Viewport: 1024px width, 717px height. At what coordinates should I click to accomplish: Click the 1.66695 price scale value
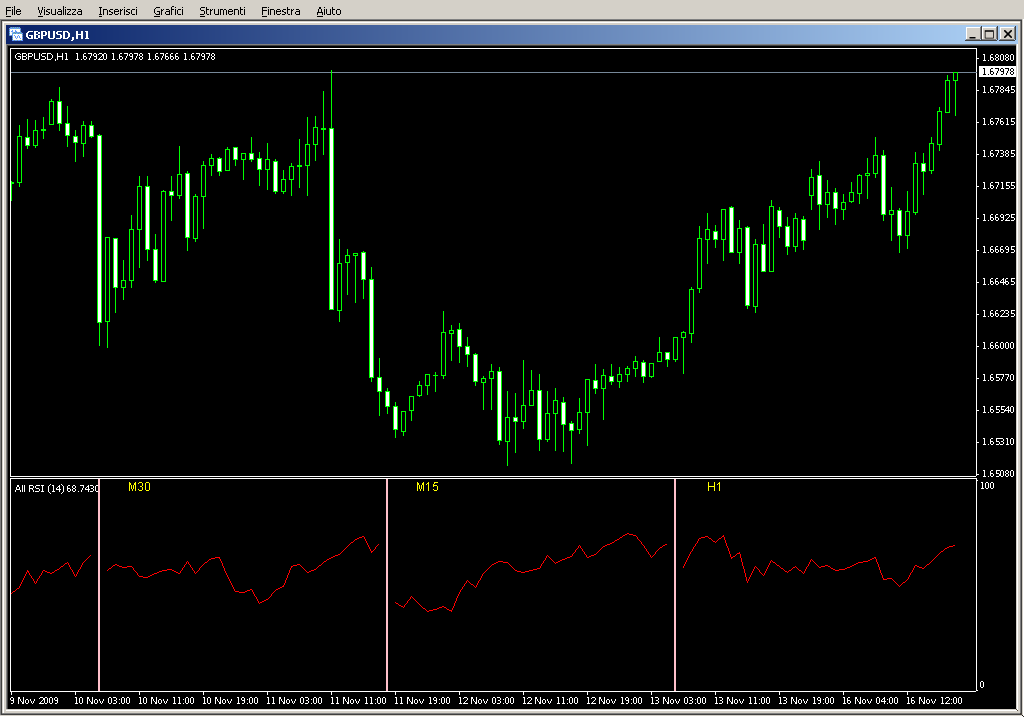pos(998,249)
